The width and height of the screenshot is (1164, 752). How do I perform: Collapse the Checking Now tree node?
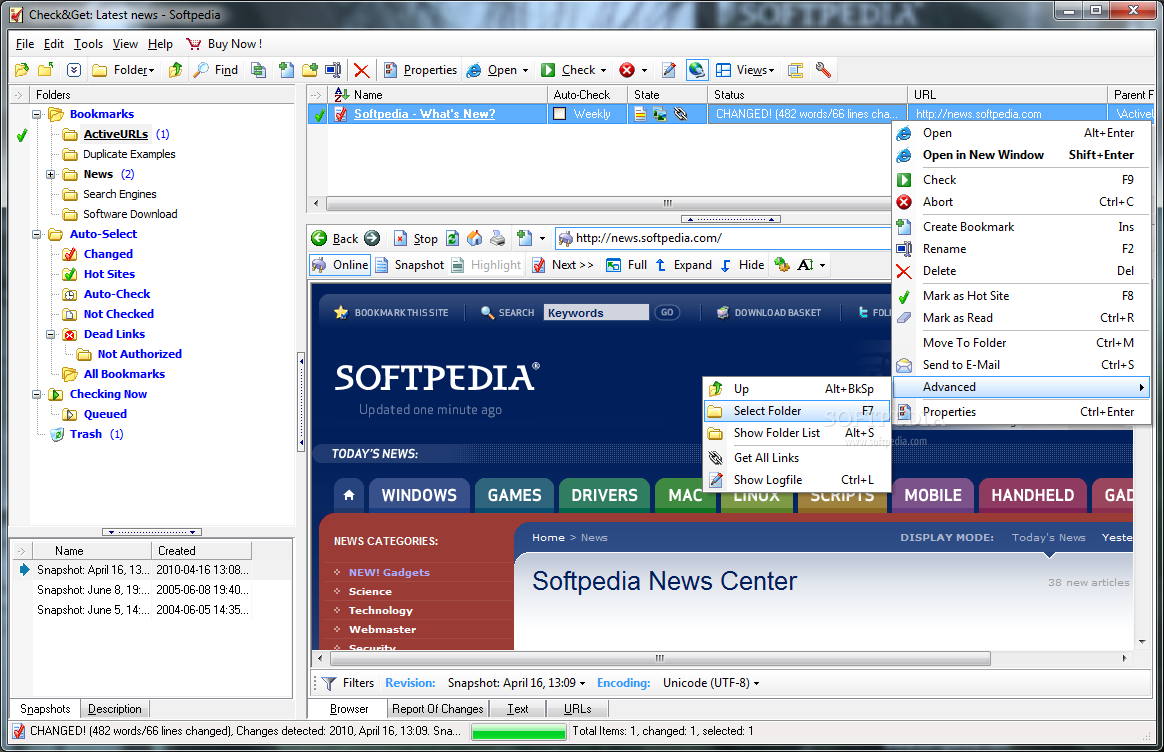pyautogui.click(x=36, y=395)
